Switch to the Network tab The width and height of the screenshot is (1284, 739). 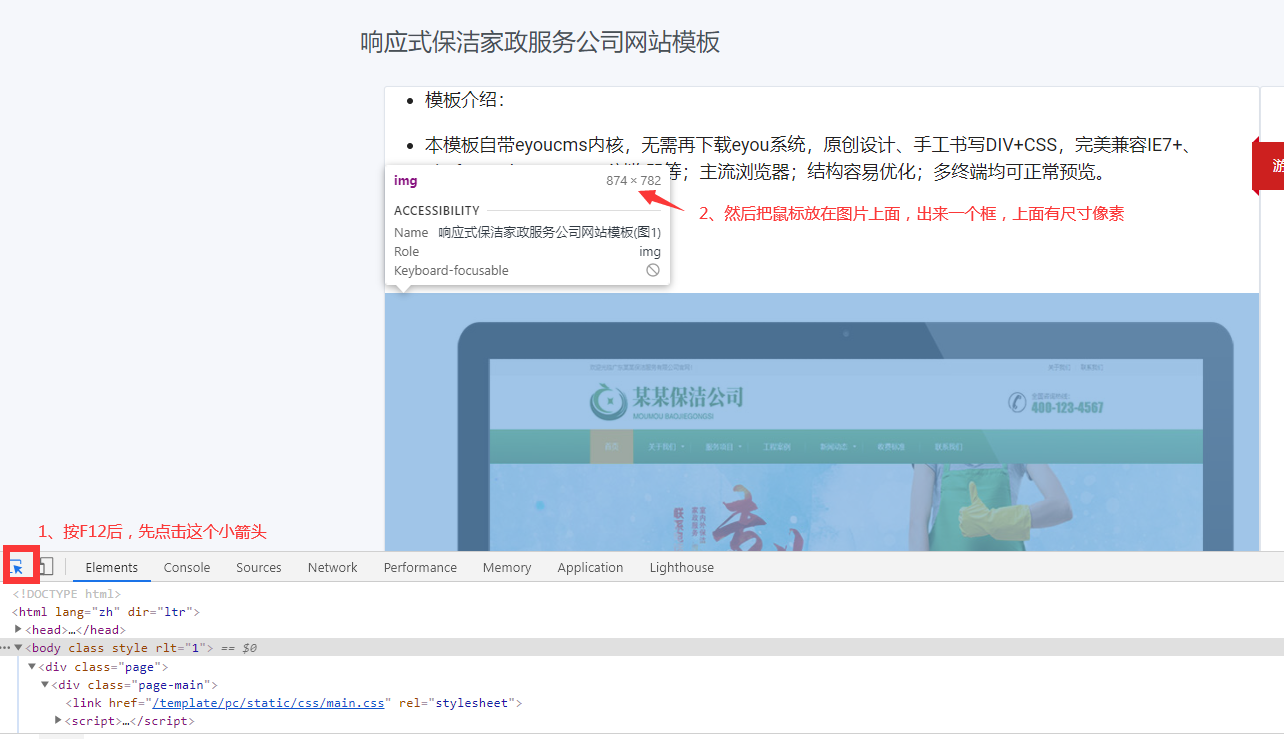[x=333, y=567]
